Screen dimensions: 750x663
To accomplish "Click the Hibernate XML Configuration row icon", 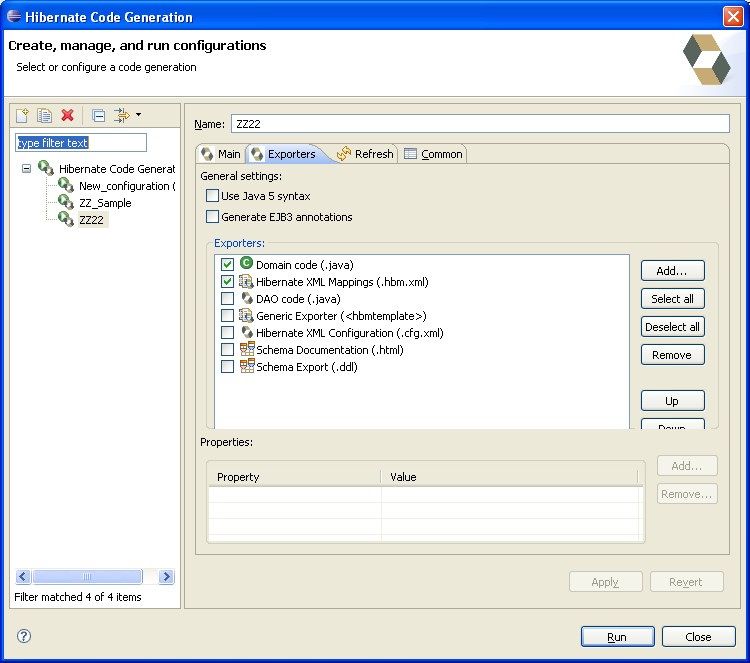I will pyautogui.click(x=247, y=332).
